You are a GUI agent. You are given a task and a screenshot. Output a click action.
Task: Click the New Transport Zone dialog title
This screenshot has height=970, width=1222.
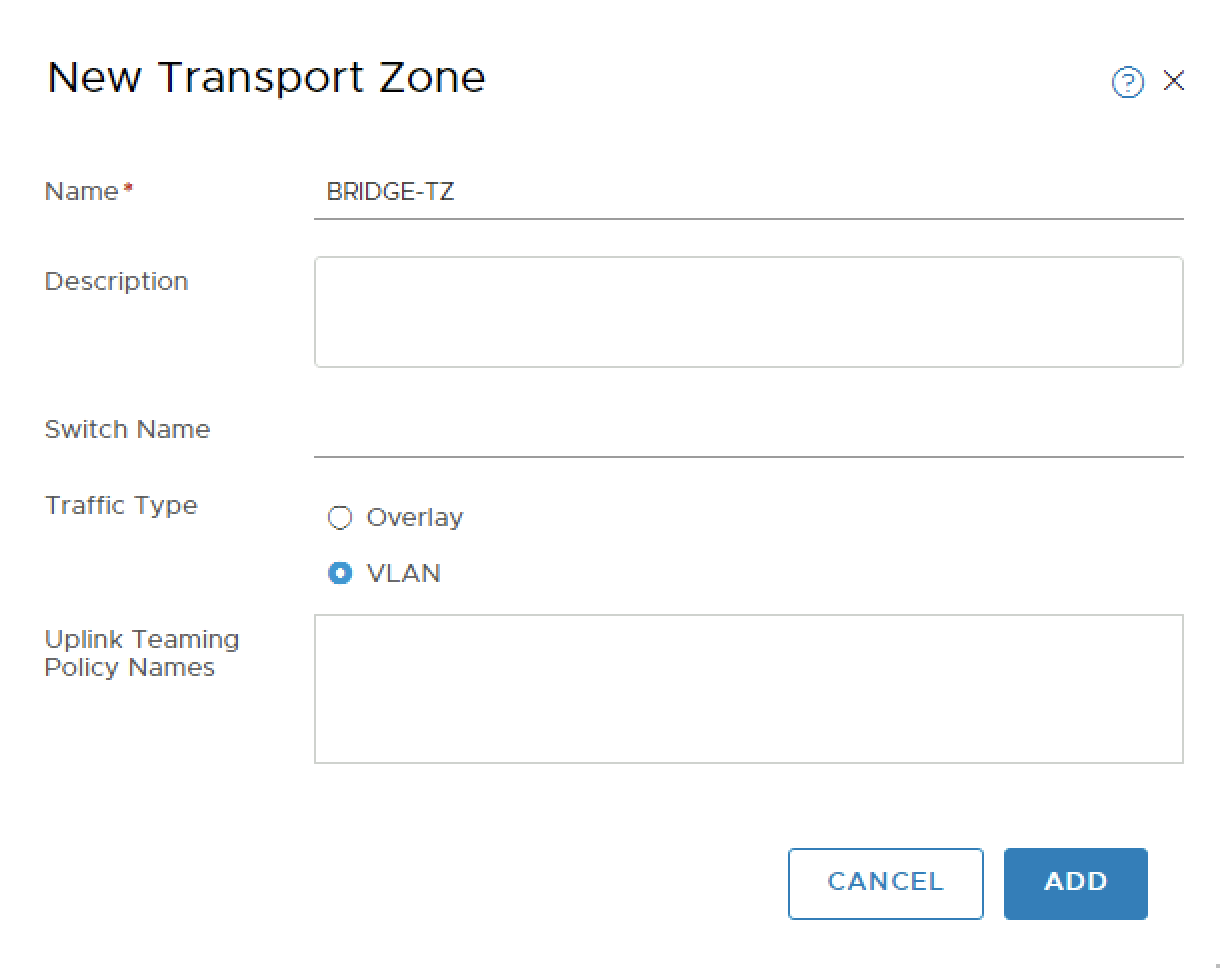(266, 78)
